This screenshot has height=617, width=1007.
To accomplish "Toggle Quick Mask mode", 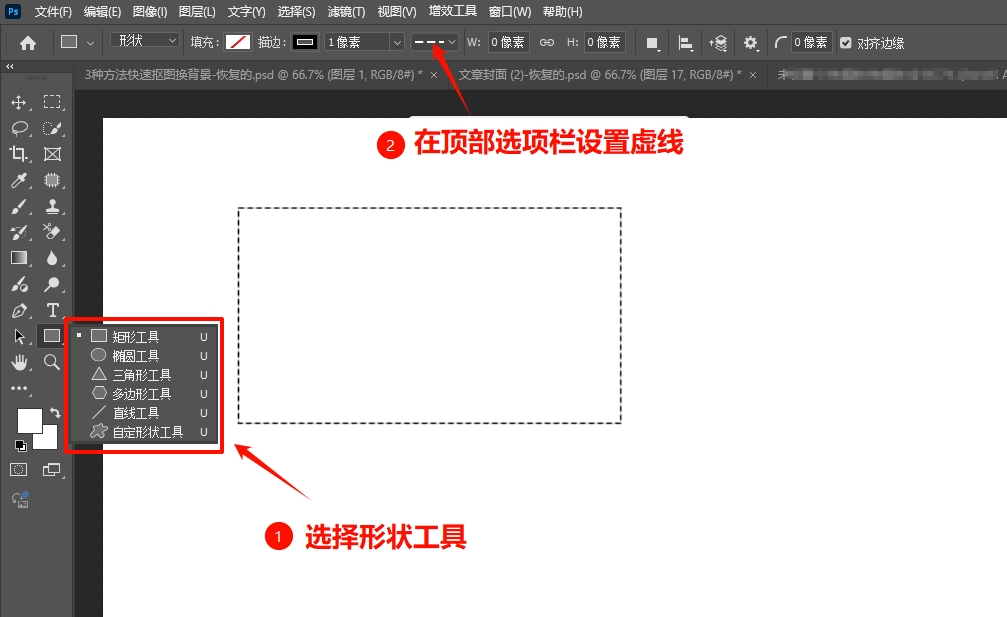I will point(17,471).
